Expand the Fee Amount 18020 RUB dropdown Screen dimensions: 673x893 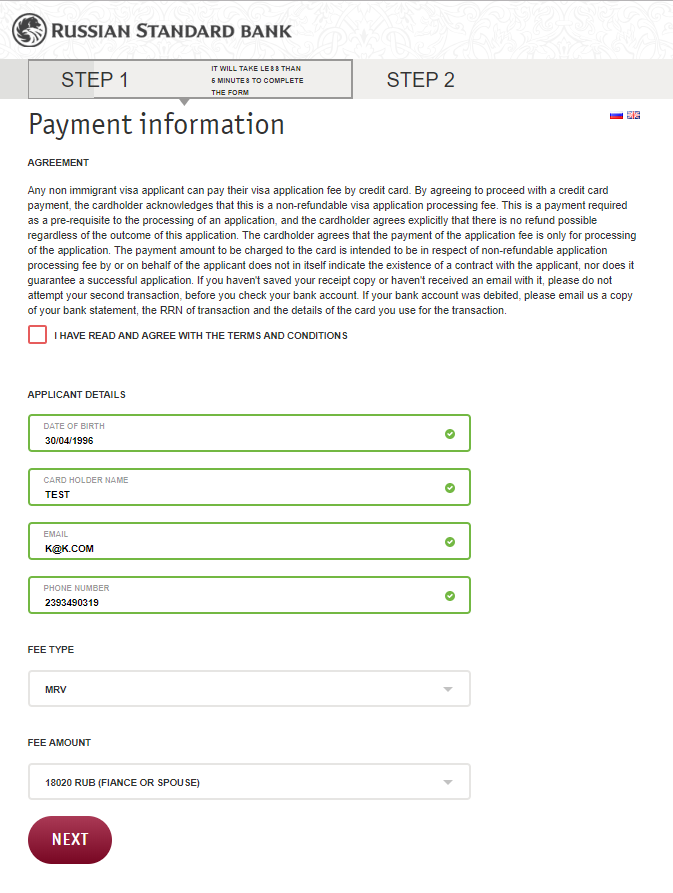(x=249, y=782)
